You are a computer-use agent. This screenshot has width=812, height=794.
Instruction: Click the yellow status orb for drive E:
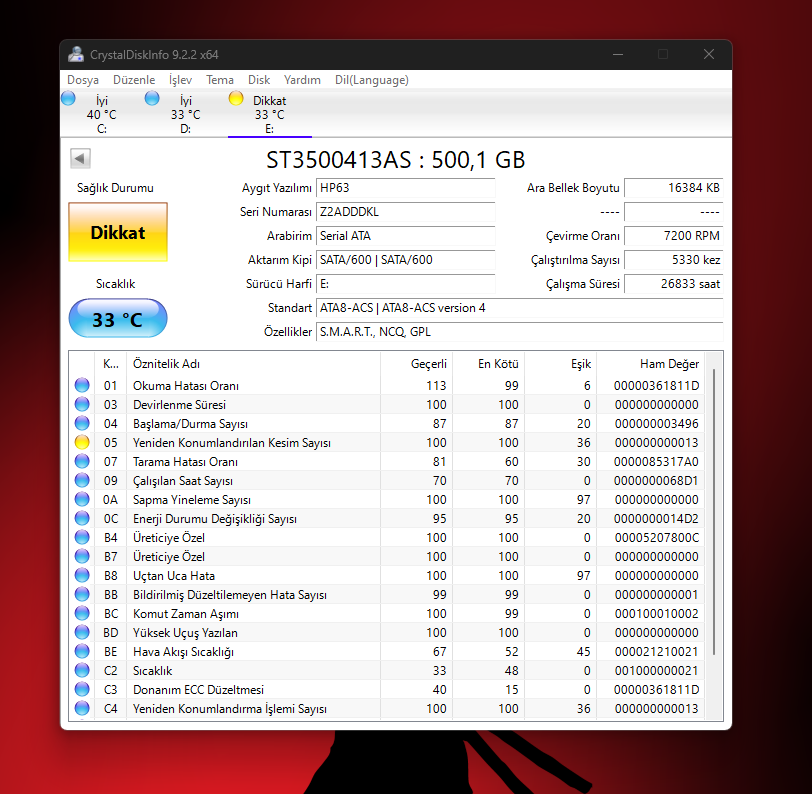pos(236,98)
